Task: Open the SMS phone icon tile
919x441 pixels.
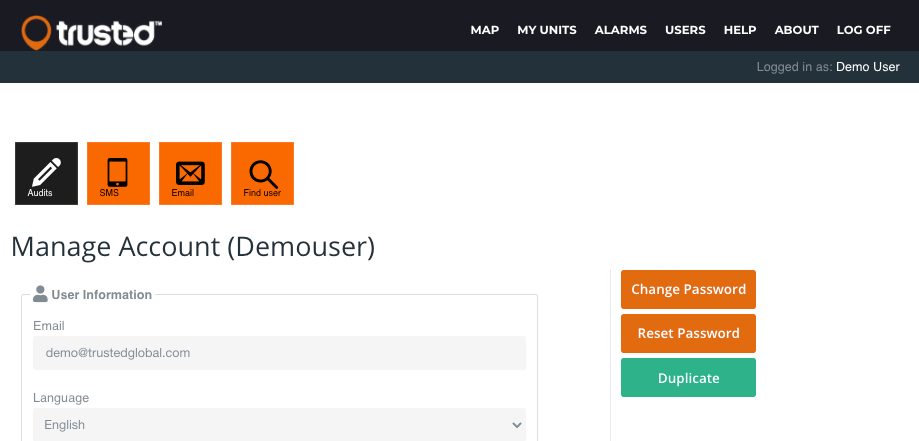Action: 118,174
